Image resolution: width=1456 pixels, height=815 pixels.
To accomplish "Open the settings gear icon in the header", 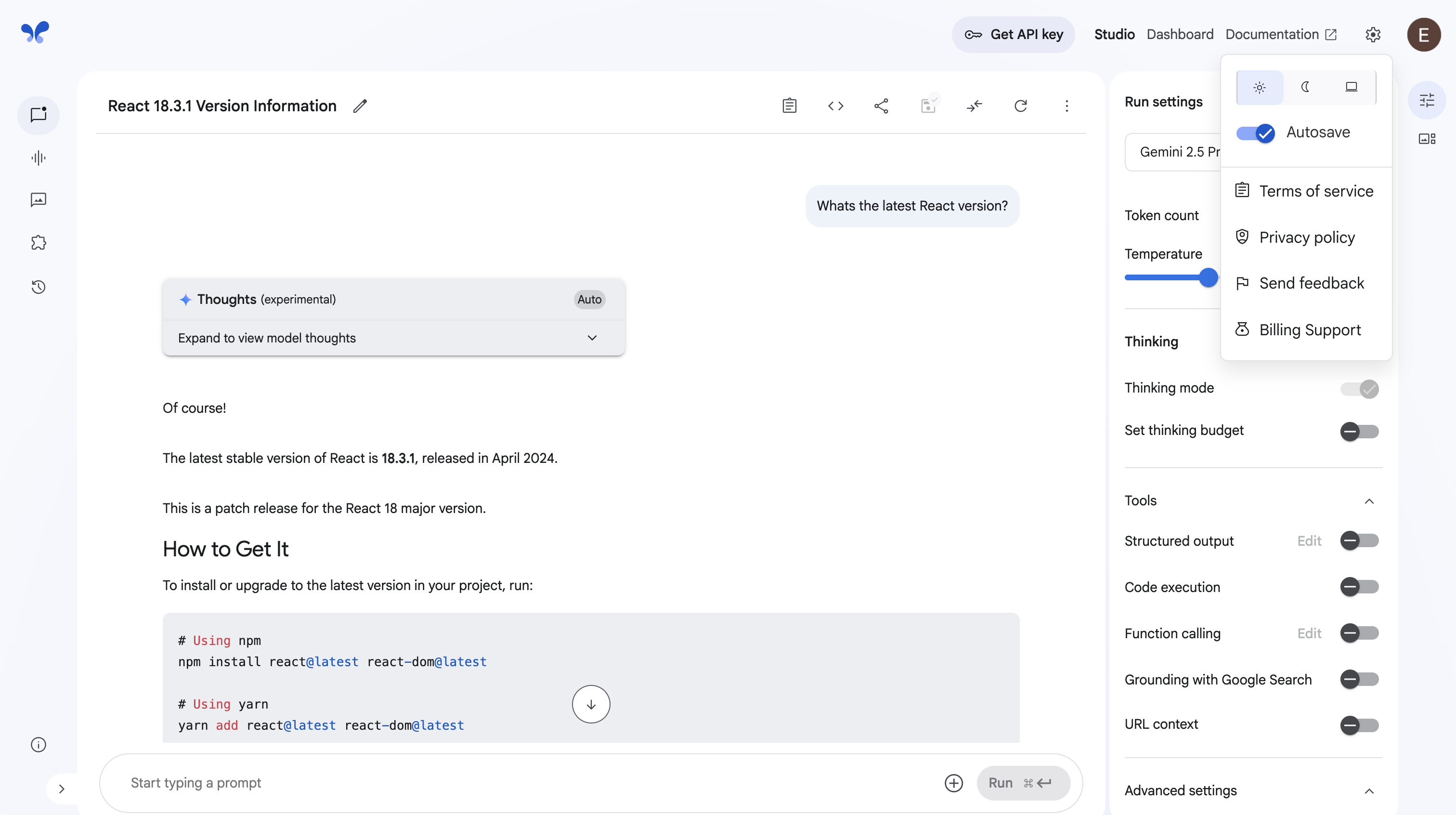I will click(x=1373, y=35).
